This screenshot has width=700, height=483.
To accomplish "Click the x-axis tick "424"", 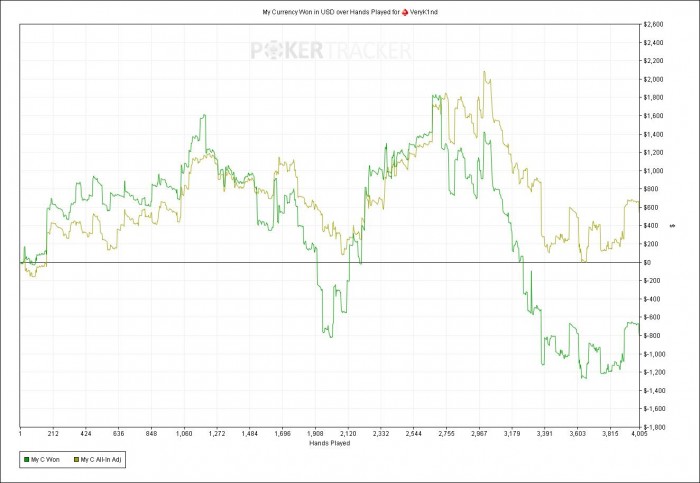I will (x=86, y=433).
